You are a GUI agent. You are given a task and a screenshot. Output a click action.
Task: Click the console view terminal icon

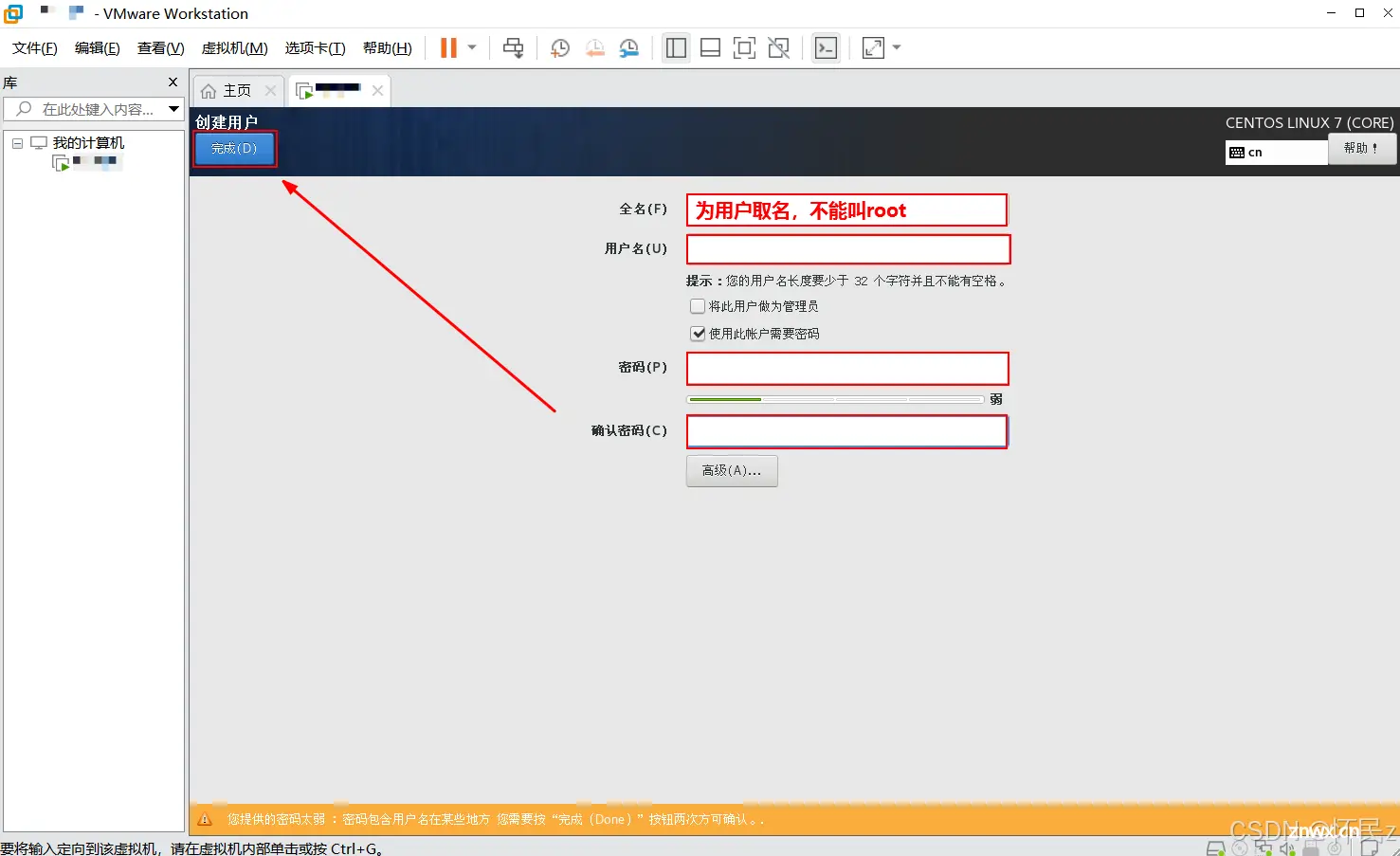point(826,47)
